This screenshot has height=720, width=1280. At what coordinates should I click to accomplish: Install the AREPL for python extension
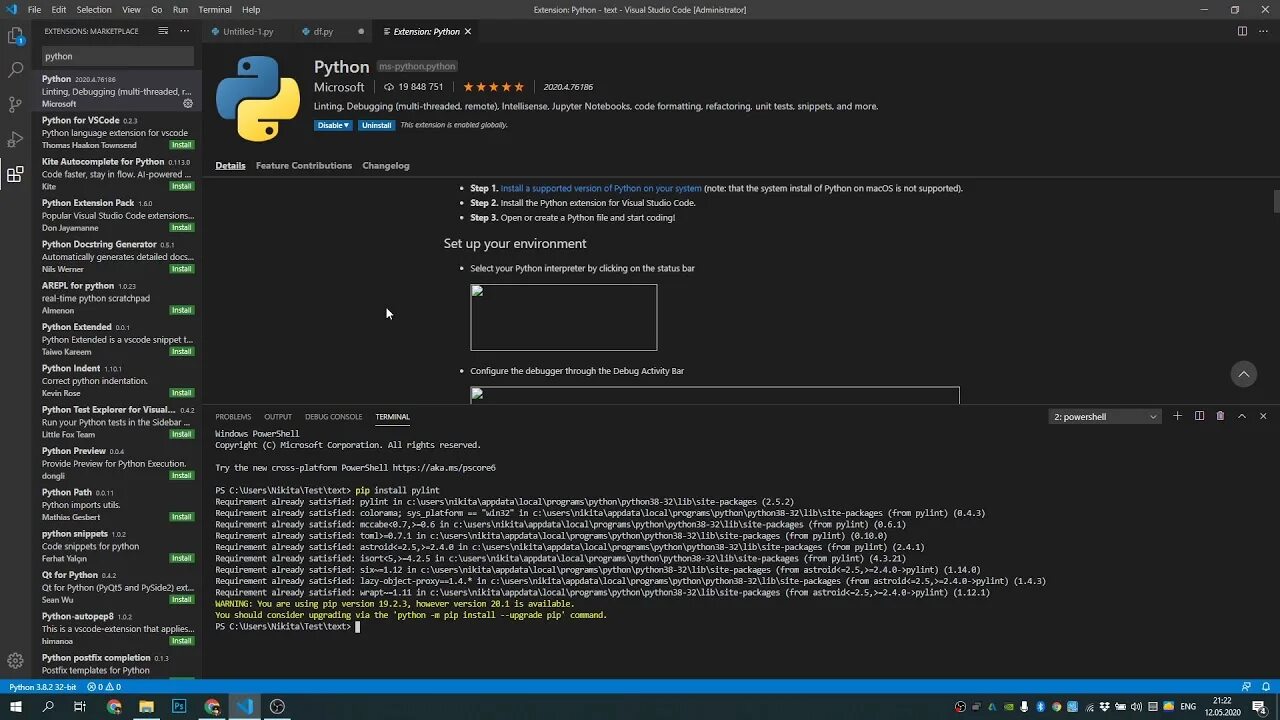click(x=181, y=310)
